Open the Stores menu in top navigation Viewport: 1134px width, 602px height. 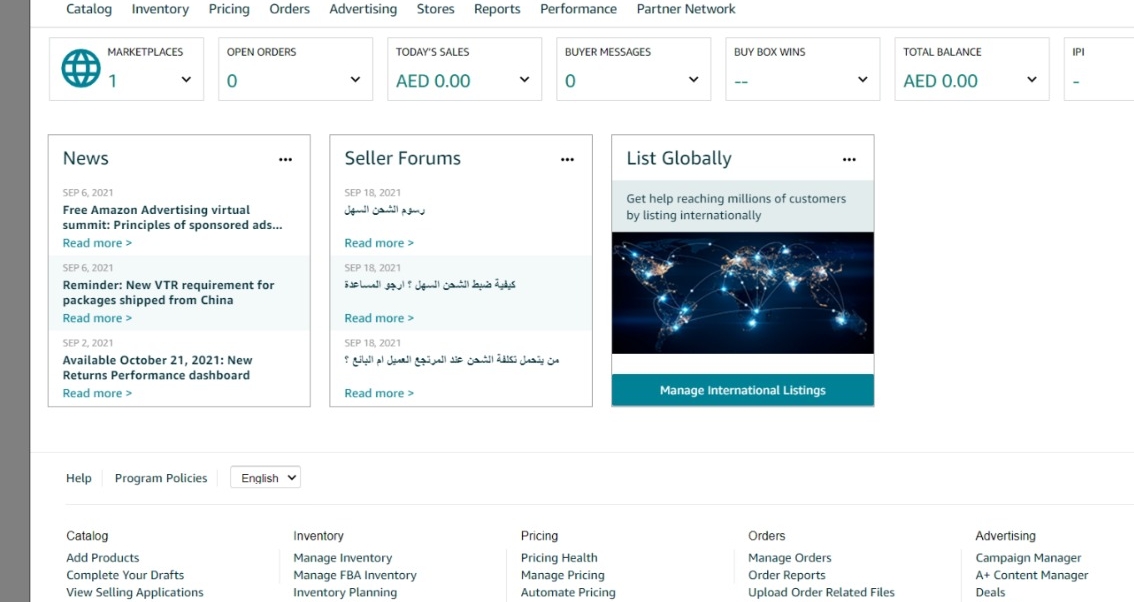tap(435, 9)
